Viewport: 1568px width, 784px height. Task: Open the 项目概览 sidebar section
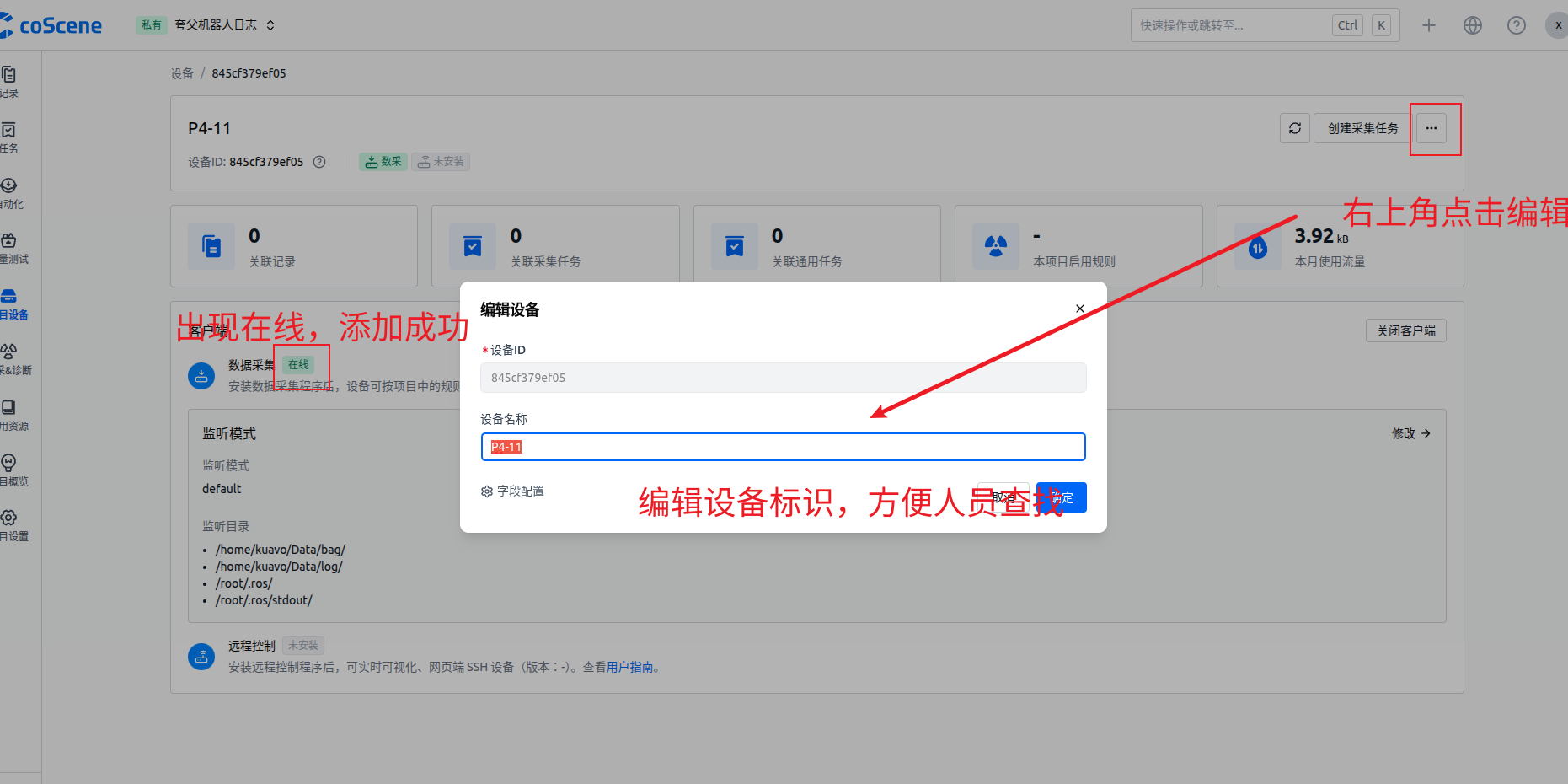coord(11,470)
